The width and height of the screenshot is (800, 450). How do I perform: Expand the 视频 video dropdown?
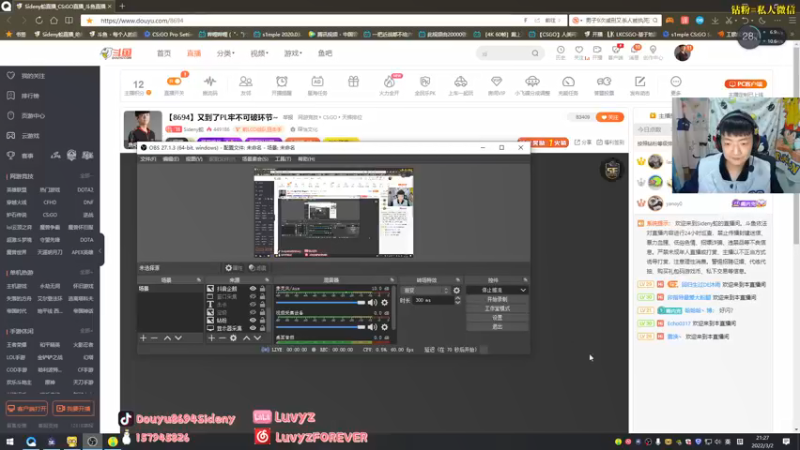pyautogui.click(x=259, y=53)
